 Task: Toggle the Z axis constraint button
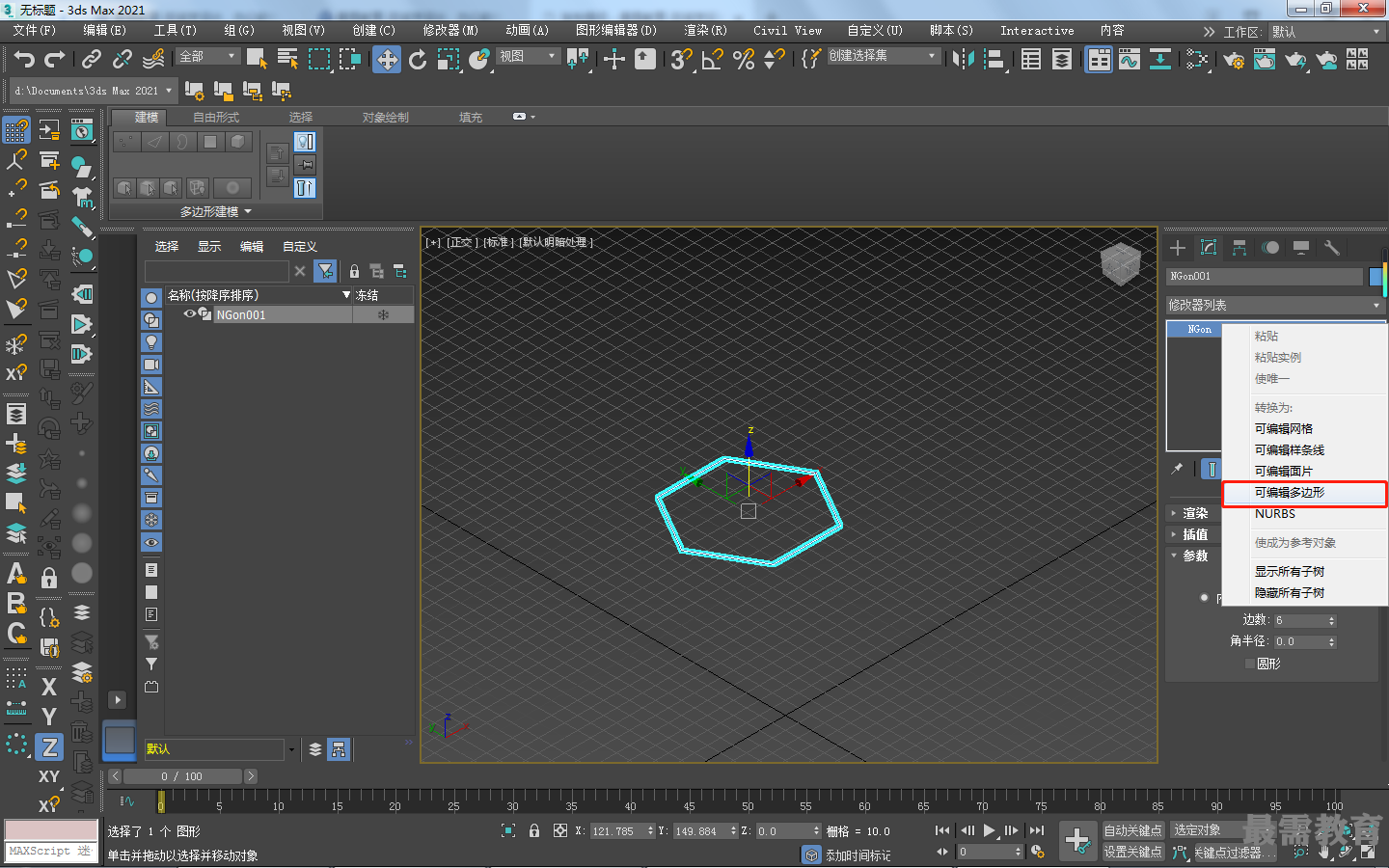[49, 746]
